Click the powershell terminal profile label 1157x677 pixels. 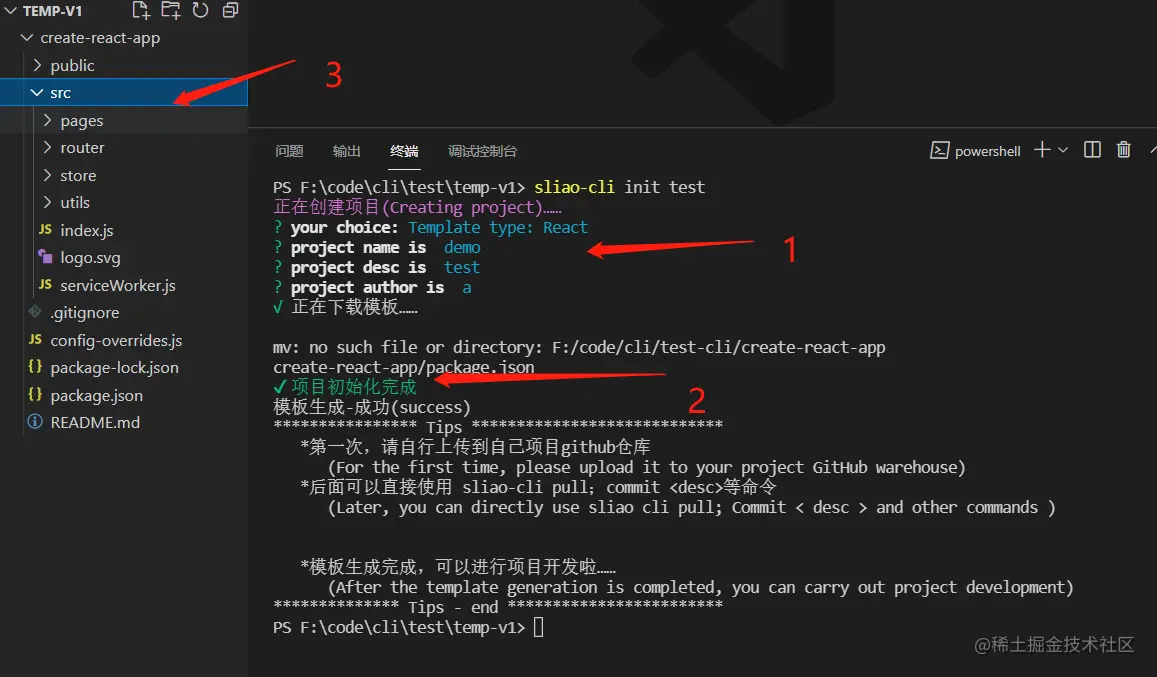tap(987, 151)
